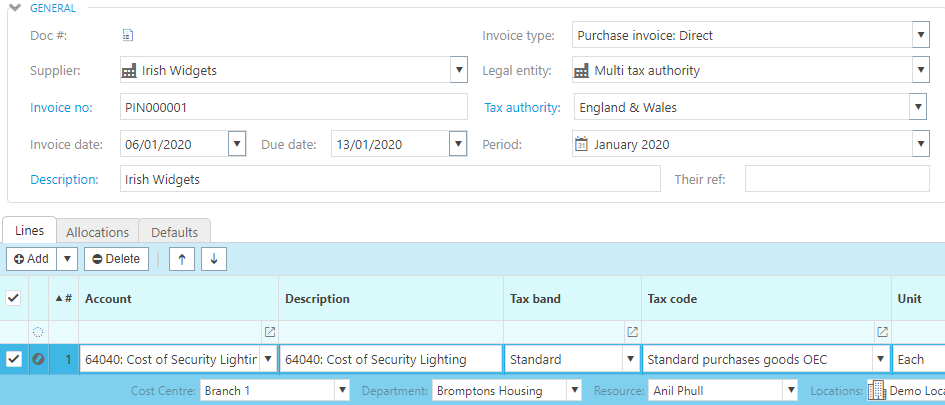The width and height of the screenshot is (945, 405).
Task: Switch to the Allocations tab
Action: coord(98,232)
